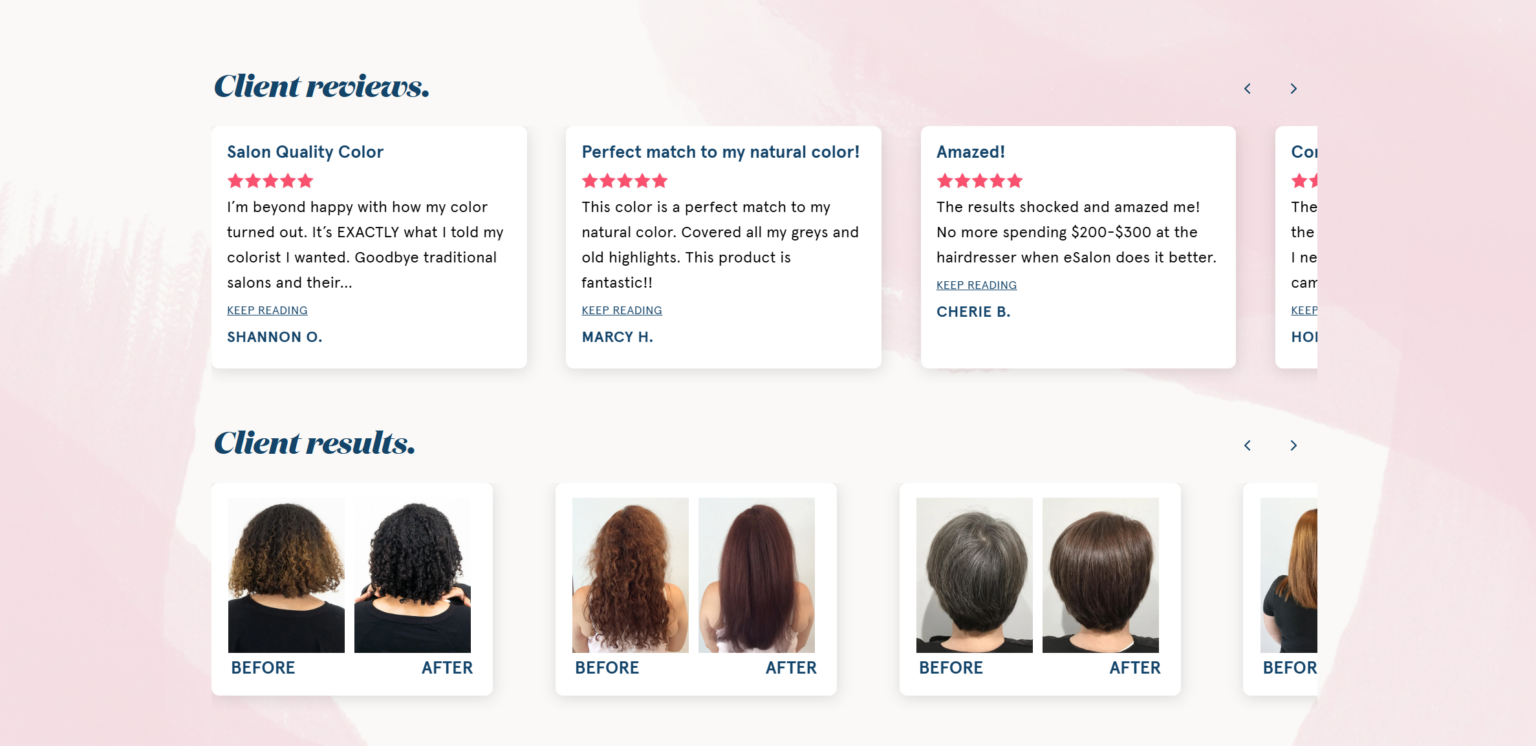Open gray short hair before photo
The image size is (1536, 746).
(x=975, y=575)
